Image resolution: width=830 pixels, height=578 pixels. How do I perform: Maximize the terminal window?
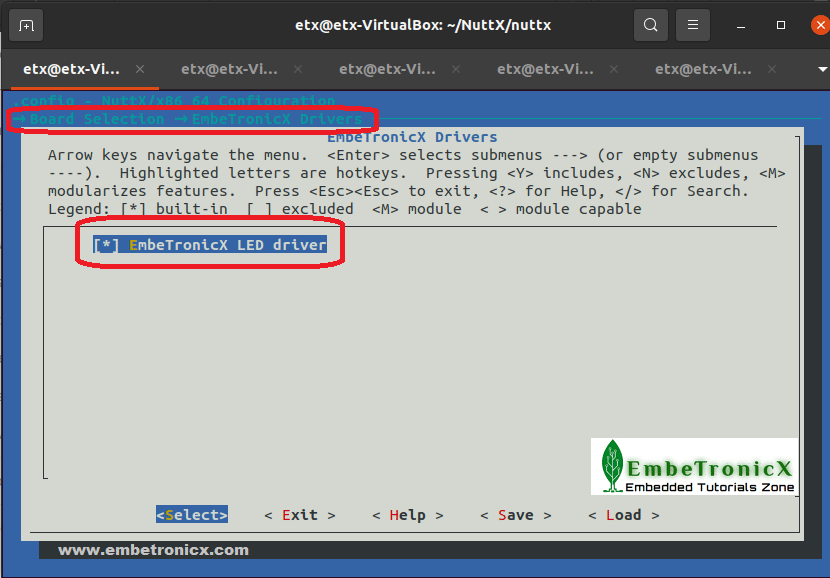coord(781,25)
